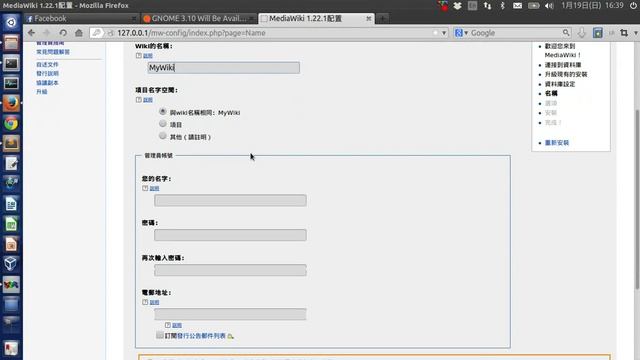
Task: Launch the Terminal from the dock
Action: [11, 63]
